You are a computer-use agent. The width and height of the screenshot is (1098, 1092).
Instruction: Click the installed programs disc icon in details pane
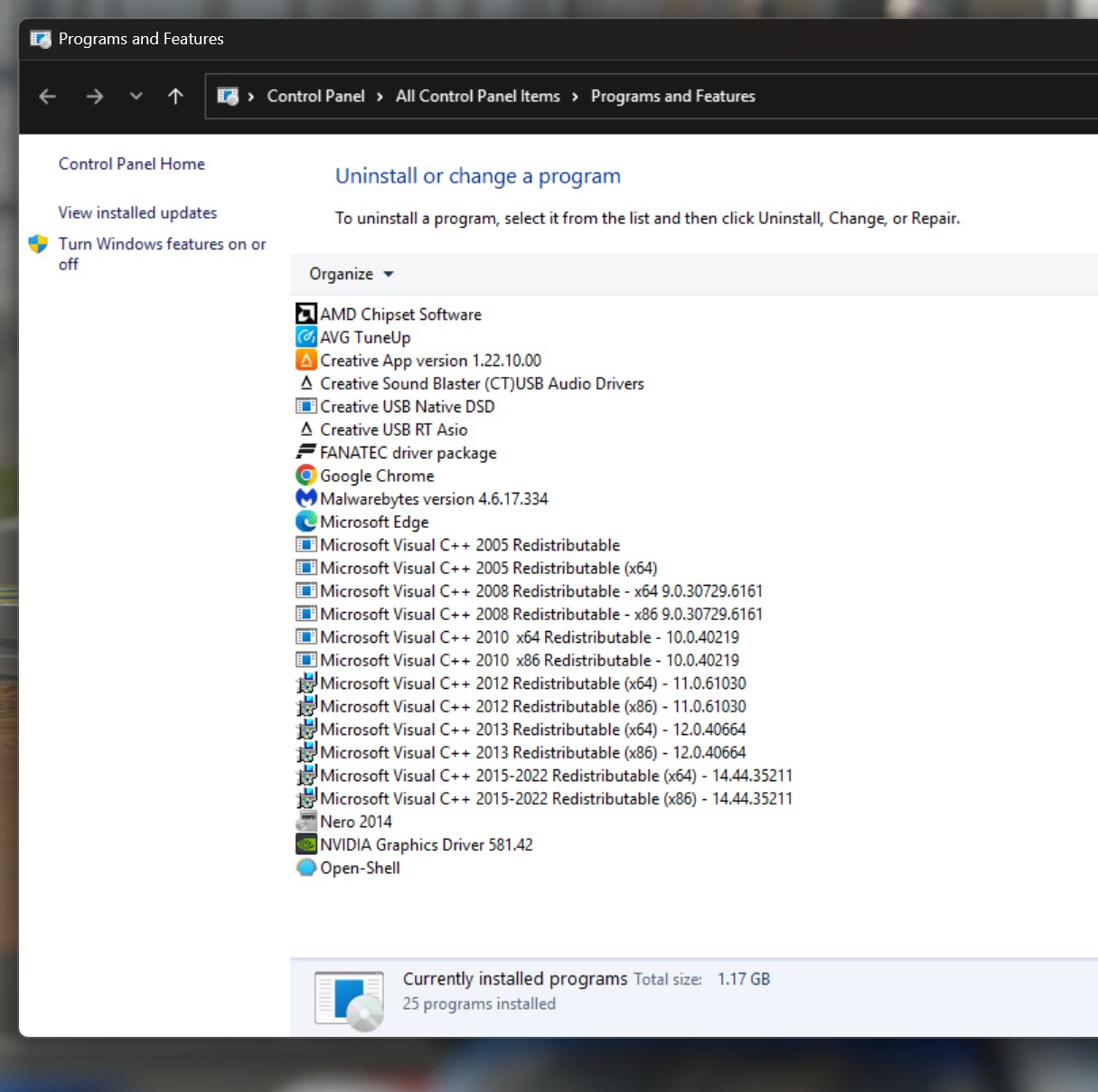350,1000
